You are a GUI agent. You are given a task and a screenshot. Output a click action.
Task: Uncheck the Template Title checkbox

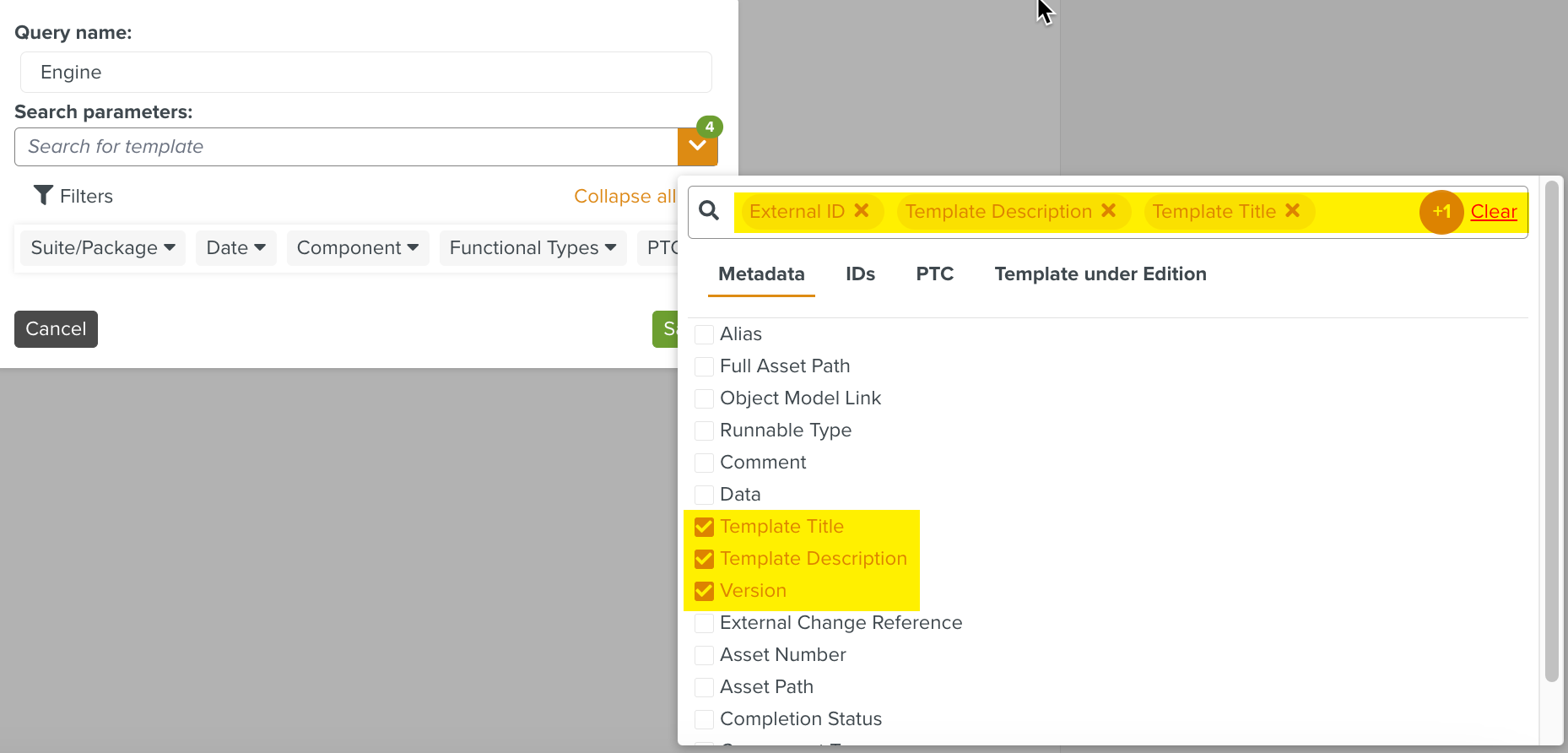click(704, 527)
